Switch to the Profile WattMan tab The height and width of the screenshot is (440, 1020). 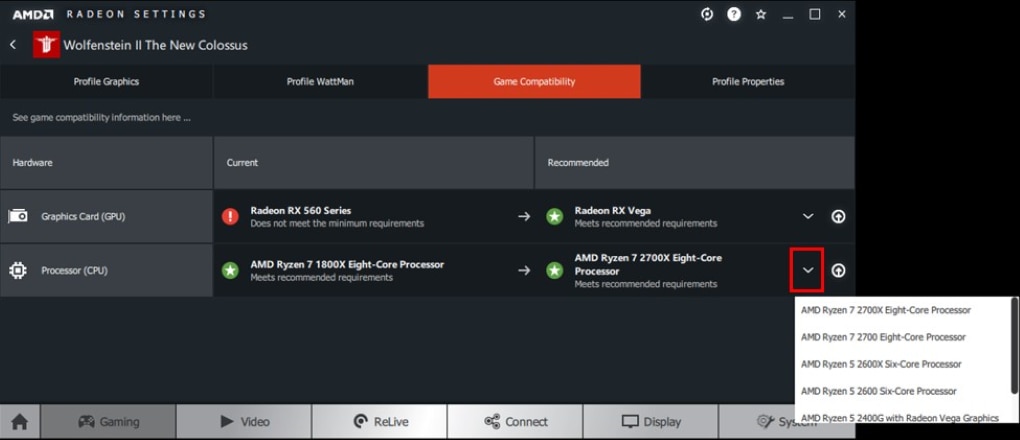pyautogui.click(x=320, y=81)
